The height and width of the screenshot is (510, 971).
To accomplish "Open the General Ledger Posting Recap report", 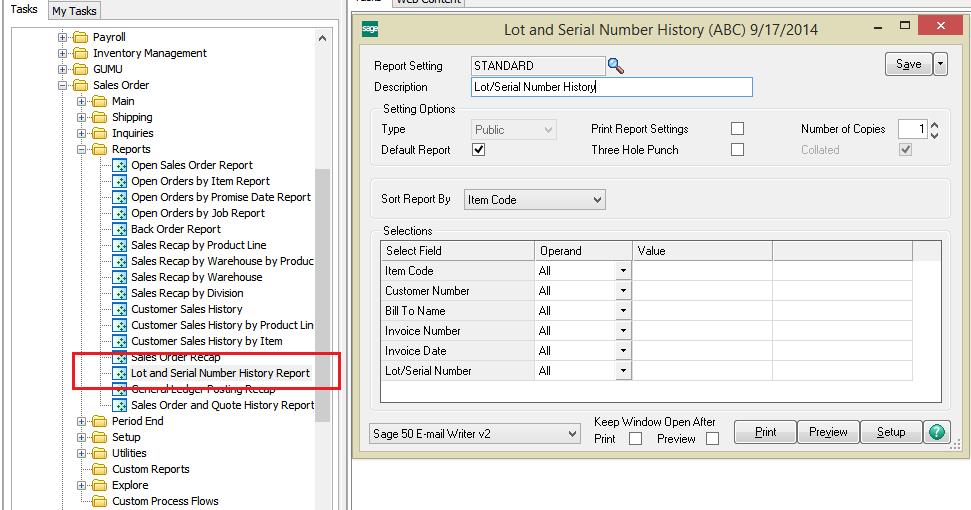I will coord(203,389).
